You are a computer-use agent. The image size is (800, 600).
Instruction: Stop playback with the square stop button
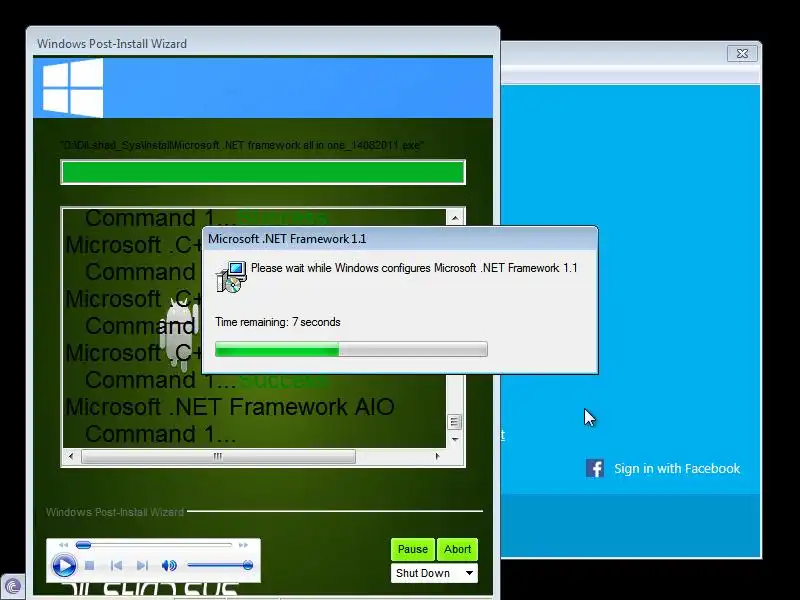click(90, 565)
